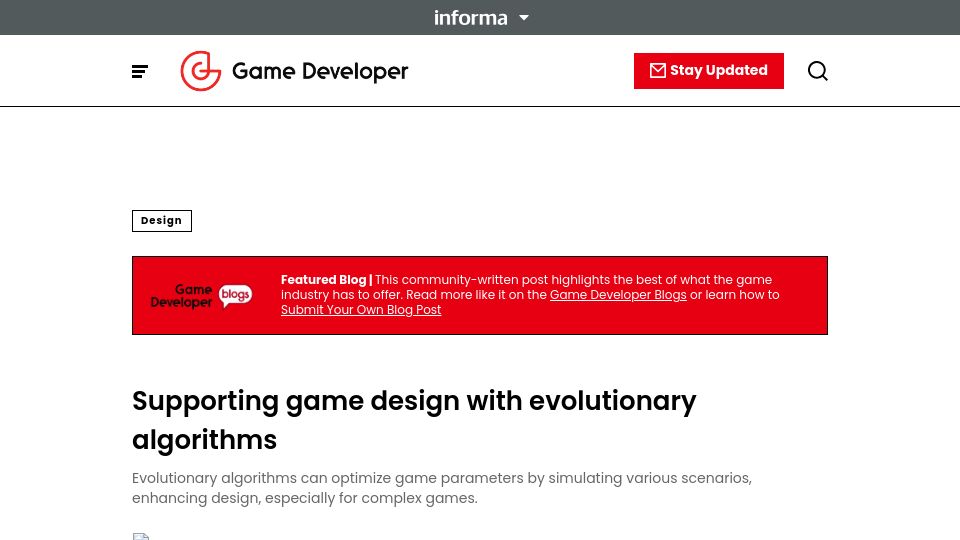Click the Game Developer blogs banner logo

(x=201, y=296)
